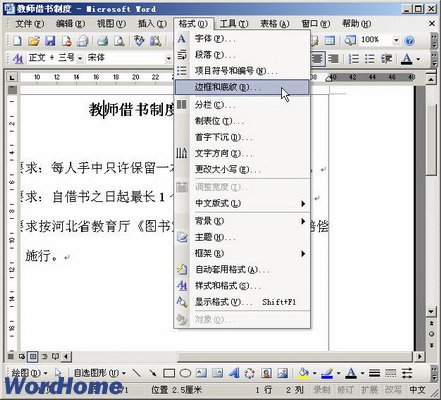
Task: Choose 项目符号和编号 menu item
Action: coord(242,71)
